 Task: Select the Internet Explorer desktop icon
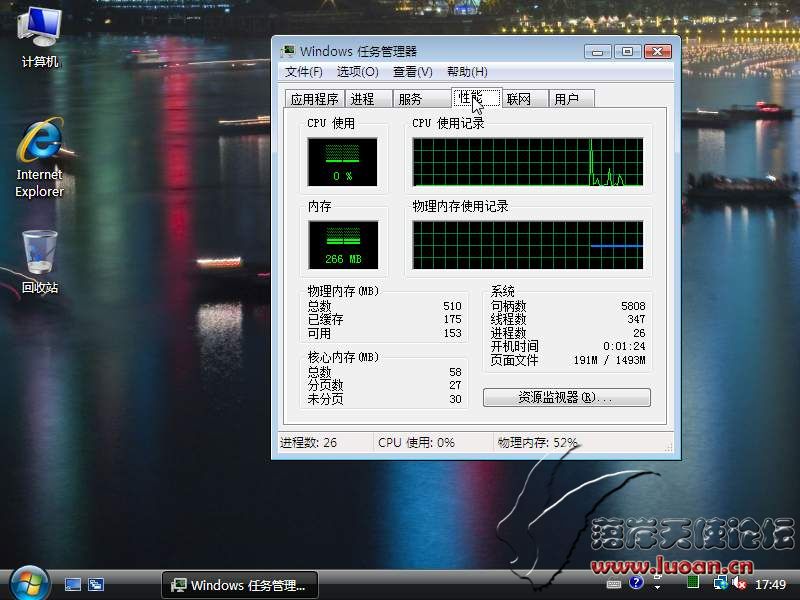(39, 158)
